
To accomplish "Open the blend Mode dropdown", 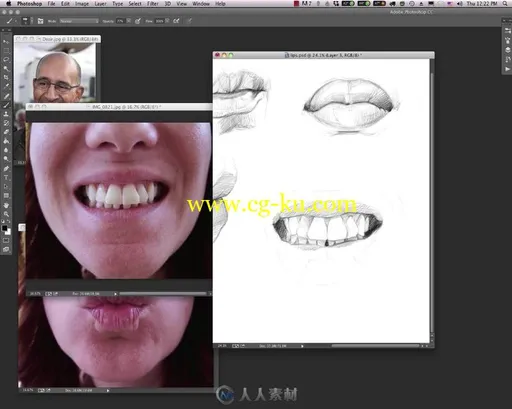I will pos(79,21).
